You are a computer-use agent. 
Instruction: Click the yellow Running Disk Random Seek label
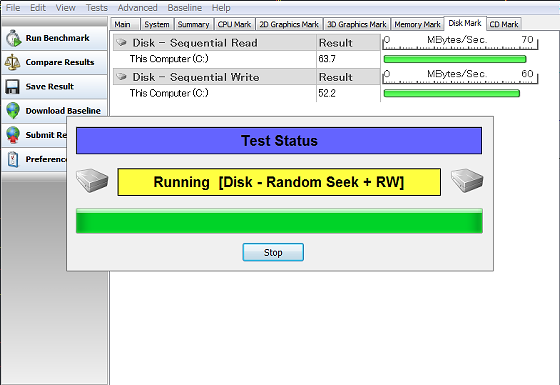point(279,182)
